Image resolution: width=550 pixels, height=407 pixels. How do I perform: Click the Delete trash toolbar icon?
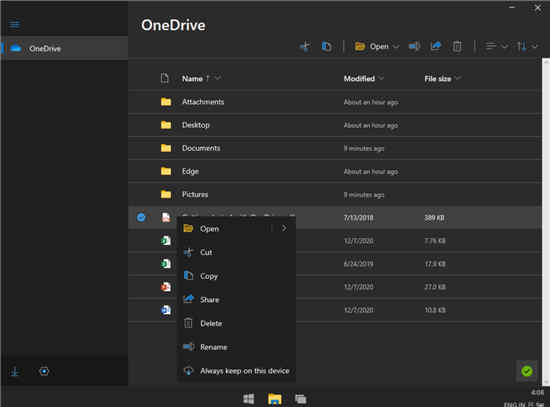tap(457, 46)
